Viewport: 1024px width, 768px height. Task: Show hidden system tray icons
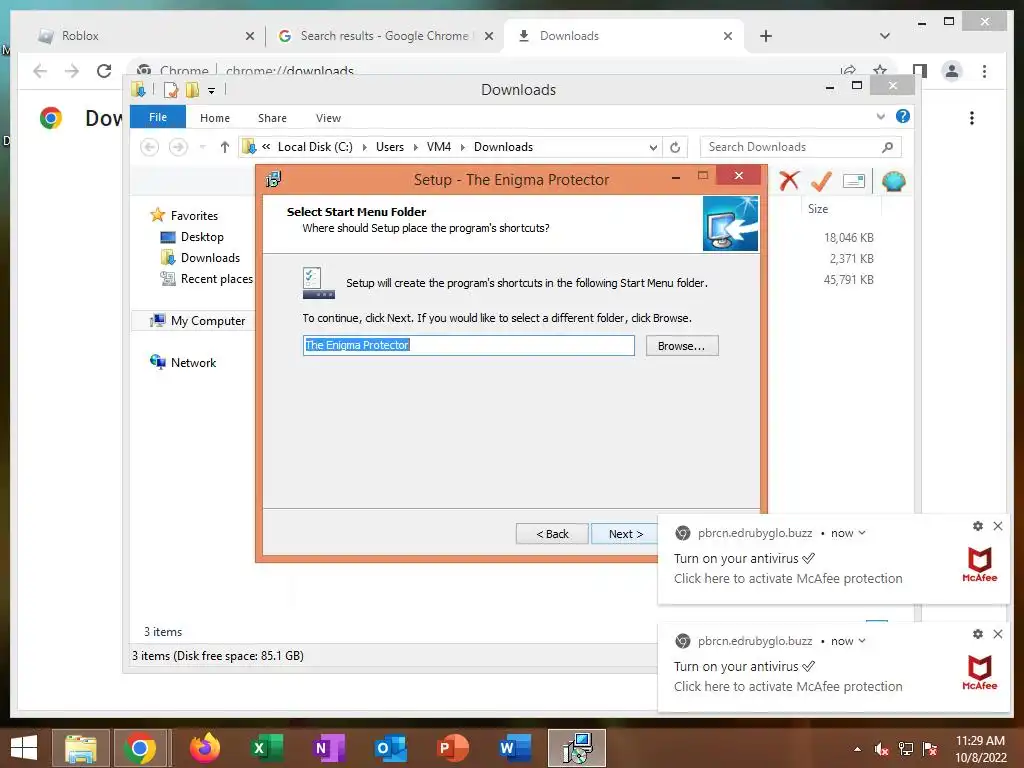click(x=857, y=749)
